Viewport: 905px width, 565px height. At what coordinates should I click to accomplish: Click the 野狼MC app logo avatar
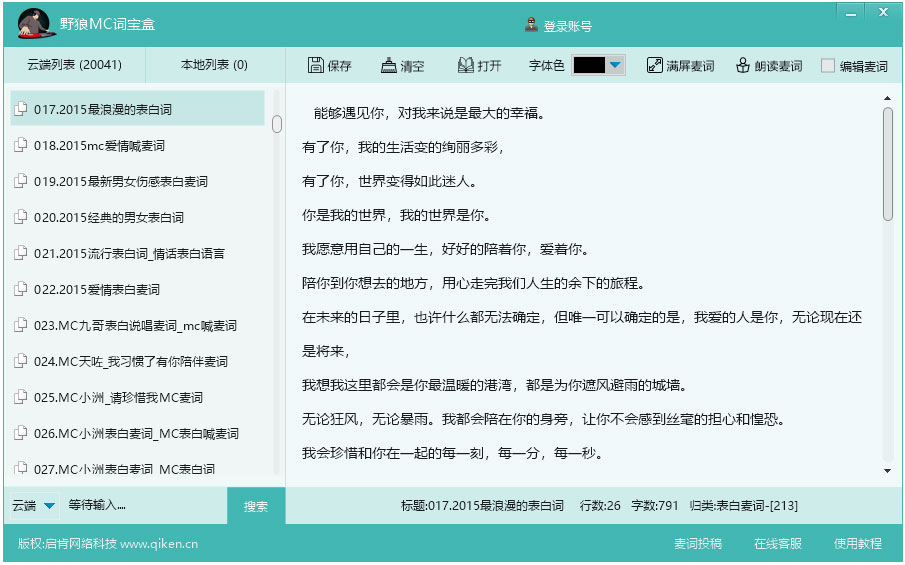coord(34,24)
